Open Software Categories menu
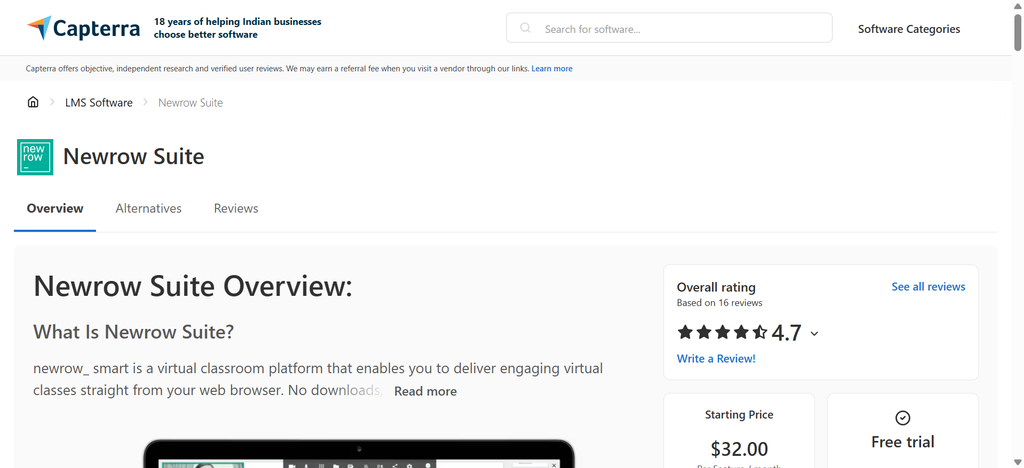Screen dimensions: 1024x468 click(909, 29)
